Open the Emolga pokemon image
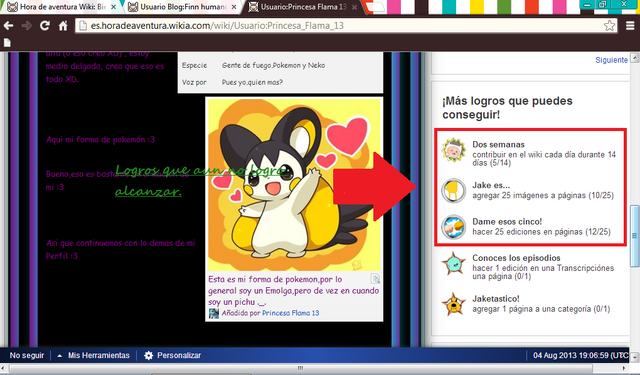This screenshot has height=375, width=640. [294, 184]
